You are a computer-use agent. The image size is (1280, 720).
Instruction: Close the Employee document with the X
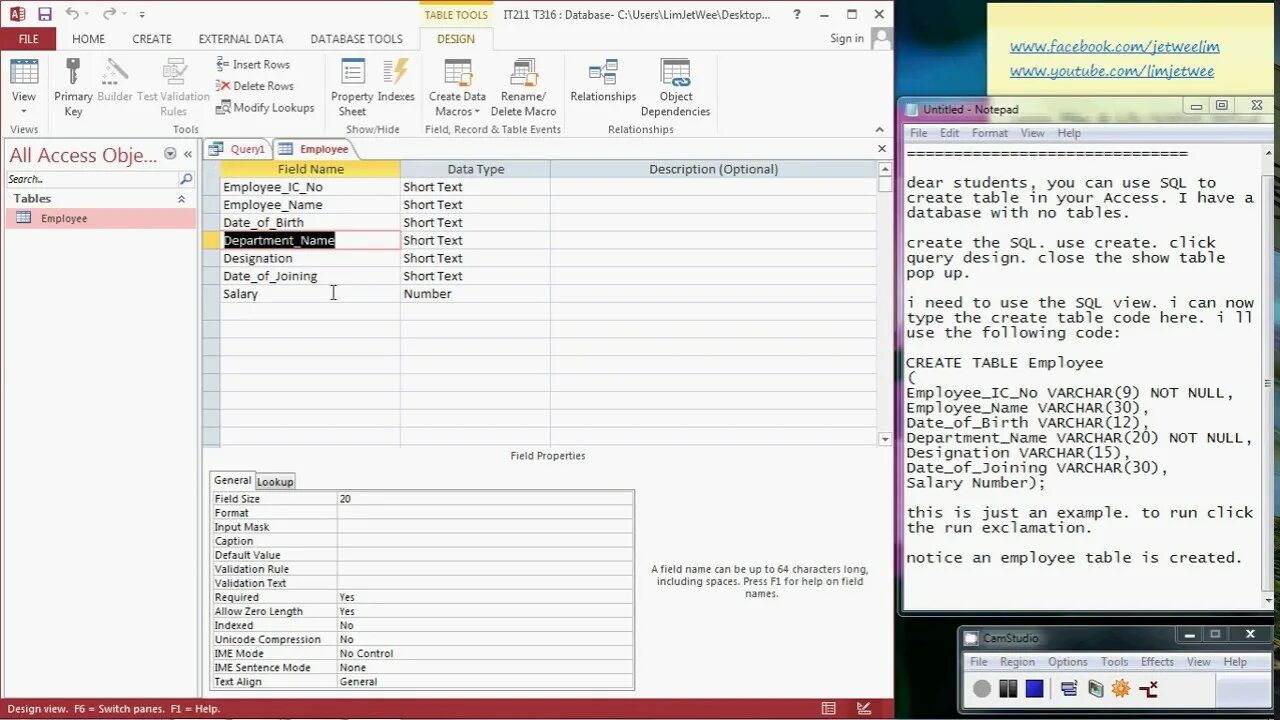[x=882, y=149]
